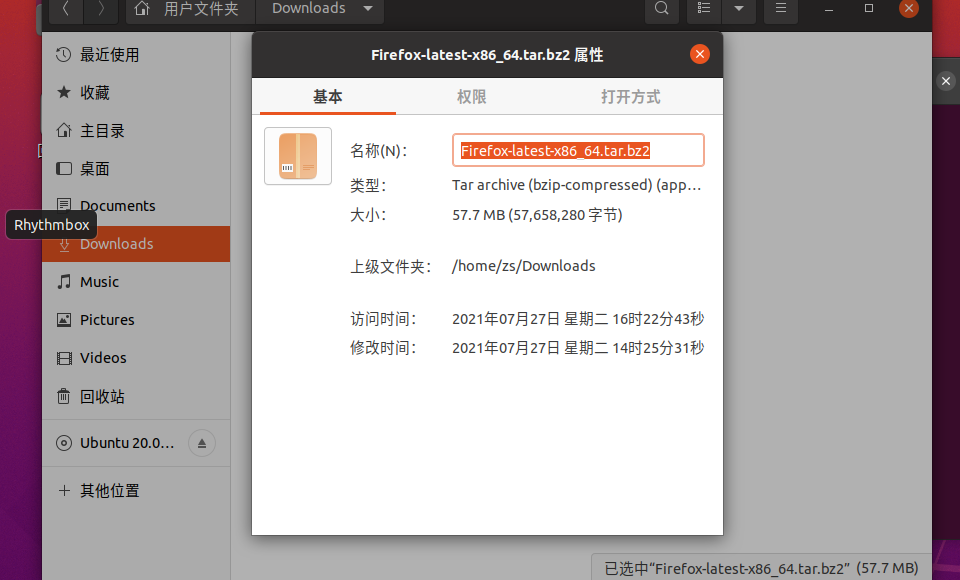Eject the Ubuntu 20.0 disc
This screenshot has height=580, width=960.
[201, 443]
